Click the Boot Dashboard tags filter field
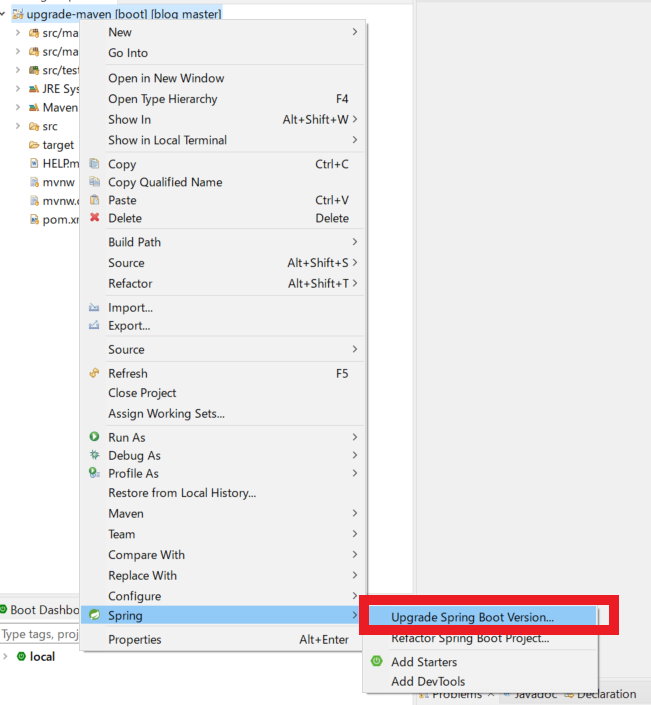The height and width of the screenshot is (705, 651). coord(40,634)
